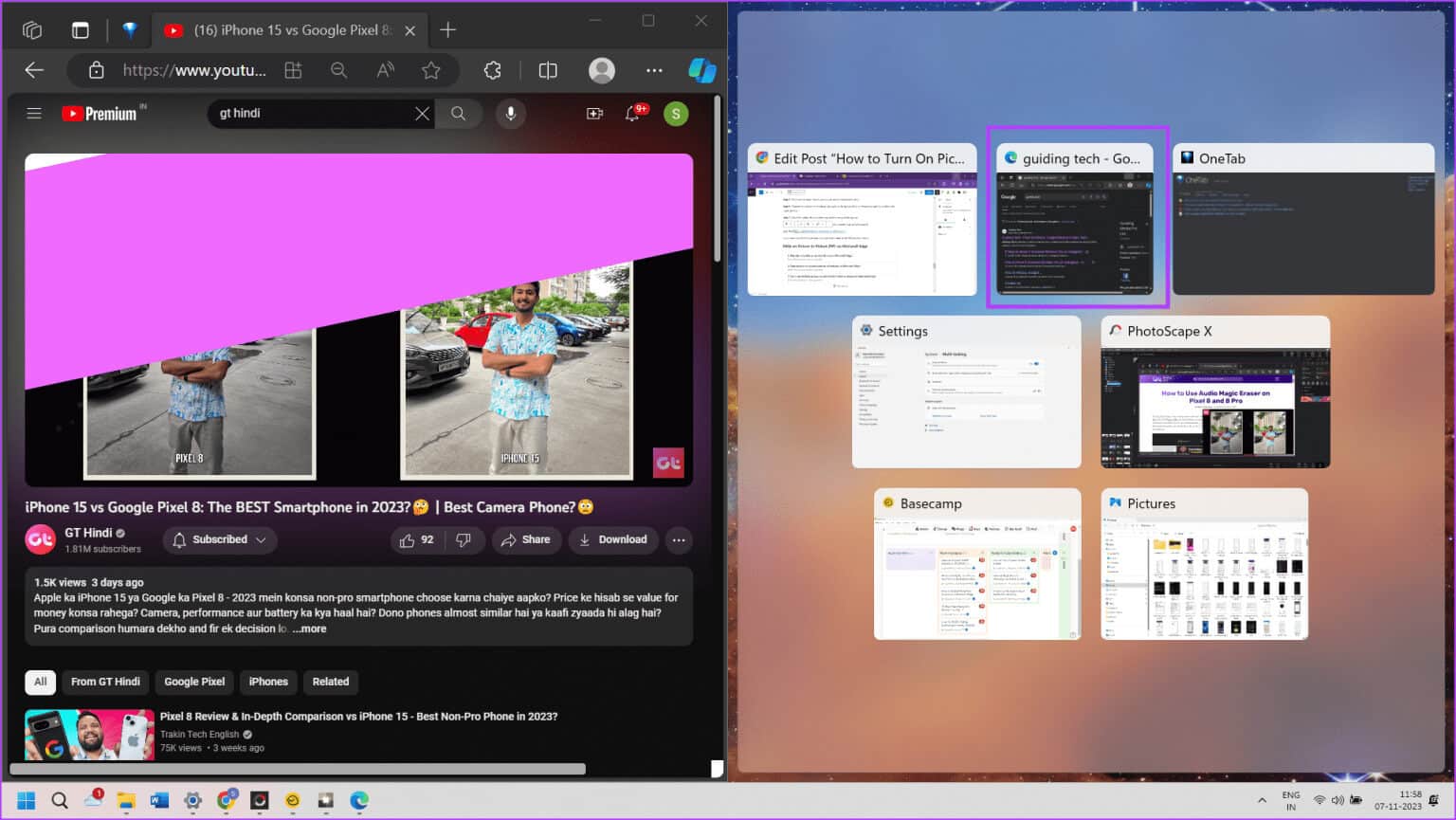View site information lock icon
The width and height of the screenshot is (1456, 820).
click(x=96, y=70)
